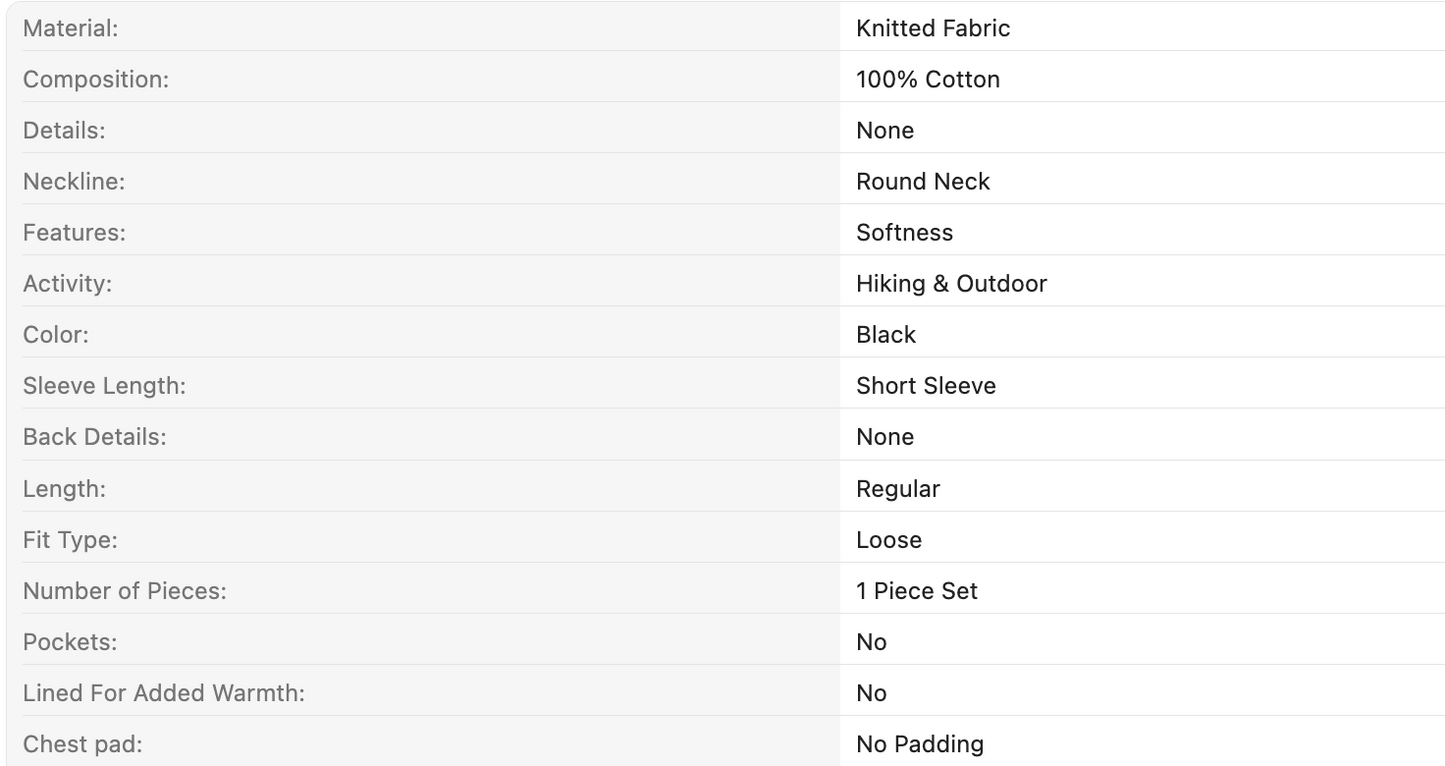Select the Chest pad label
The image size is (1445, 766).
pos(83,743)
